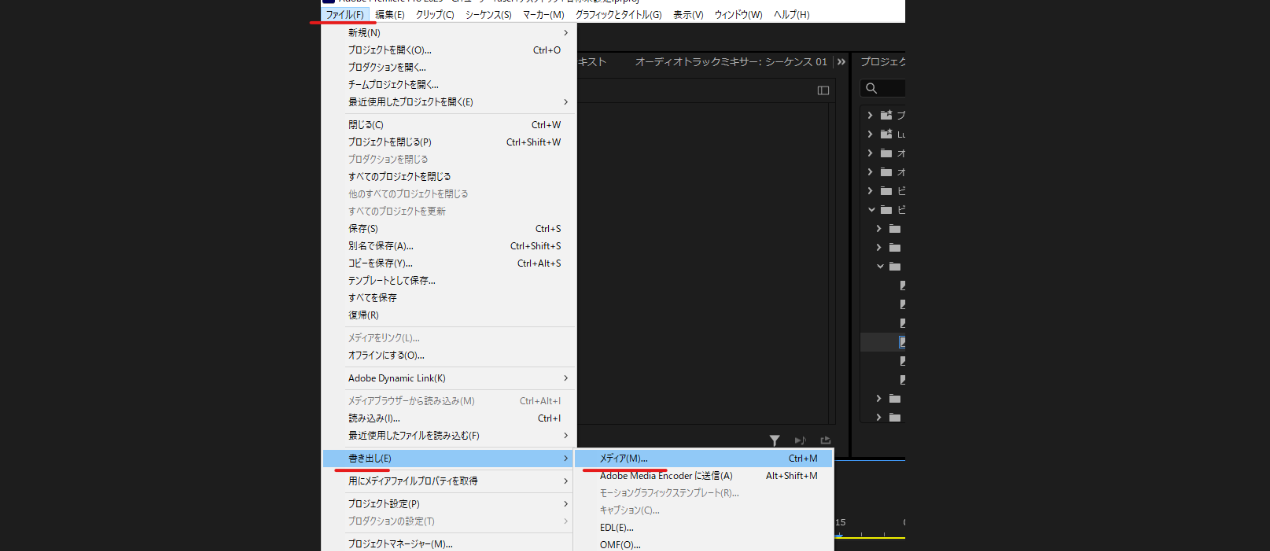
Task: Click the magnifier icon in the project search
Action: (872, 89)
